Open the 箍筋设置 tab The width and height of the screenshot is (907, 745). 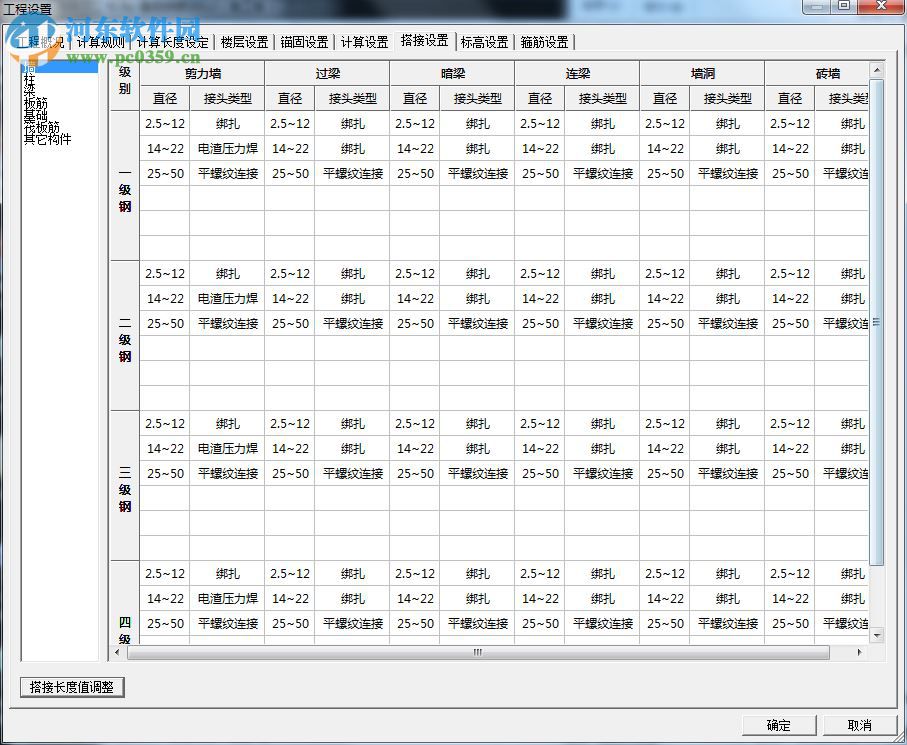click(544, 42)
